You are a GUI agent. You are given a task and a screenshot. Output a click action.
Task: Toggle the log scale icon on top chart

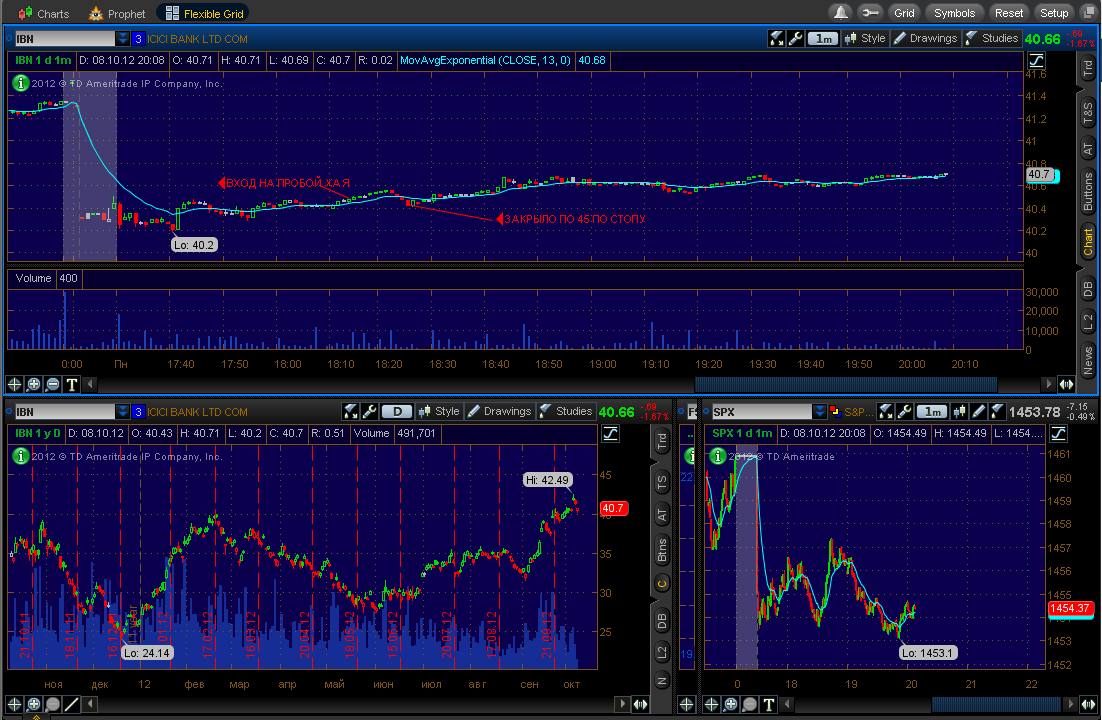coord(1037,60)
